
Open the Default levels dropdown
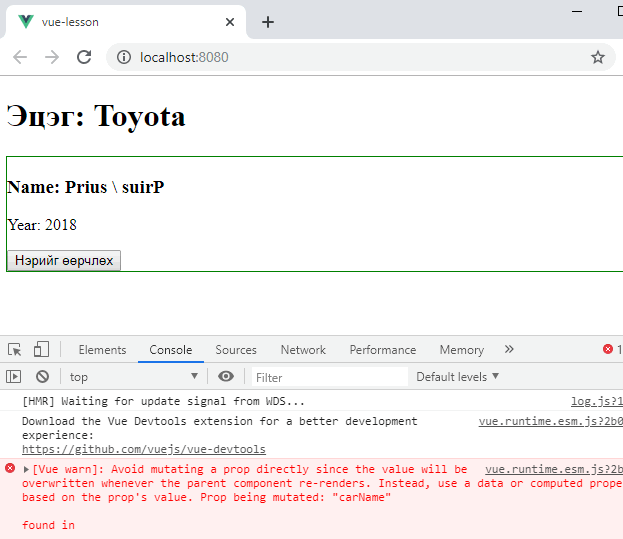click(x=457, y=377)
